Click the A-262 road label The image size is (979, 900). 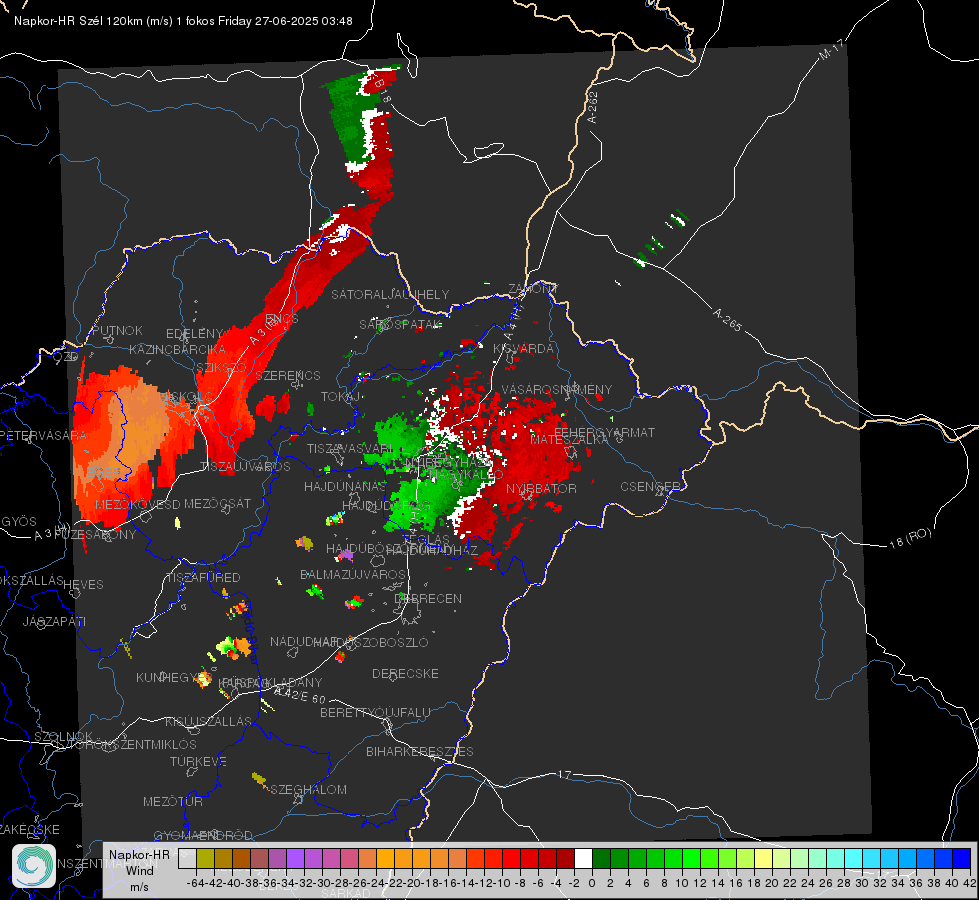pos(593,107)
